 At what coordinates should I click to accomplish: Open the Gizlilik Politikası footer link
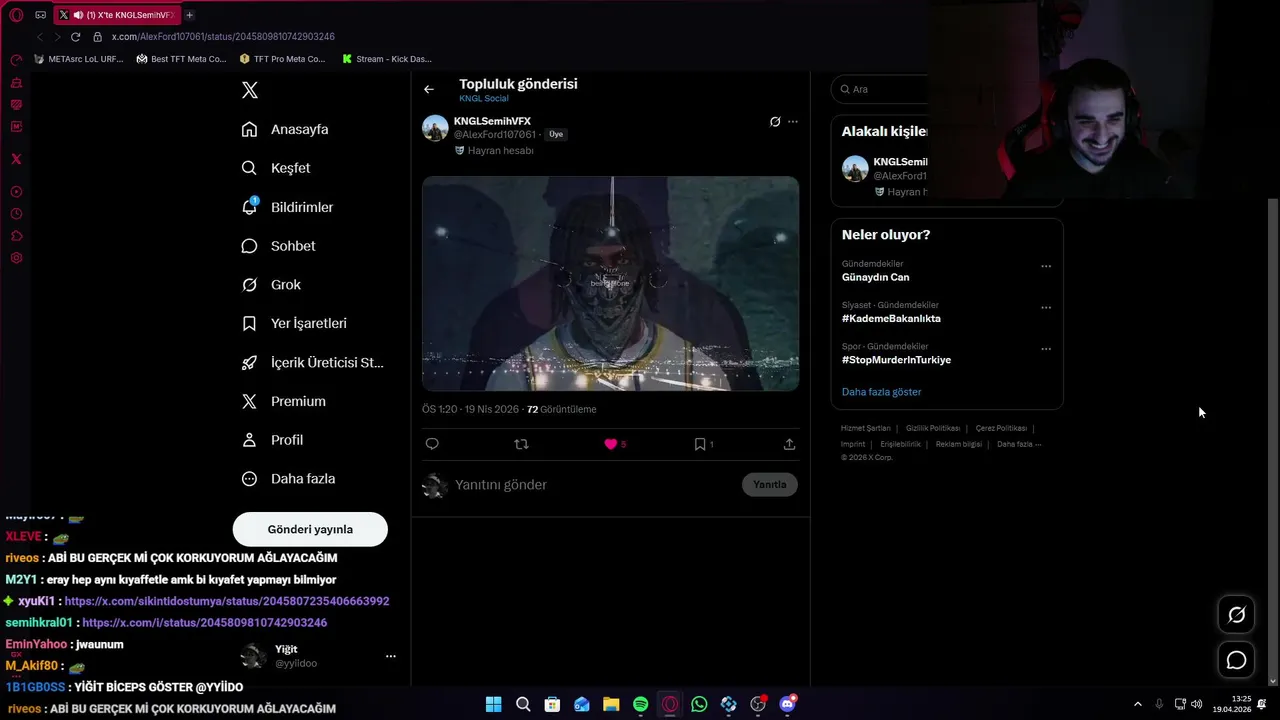click(932, 428)
